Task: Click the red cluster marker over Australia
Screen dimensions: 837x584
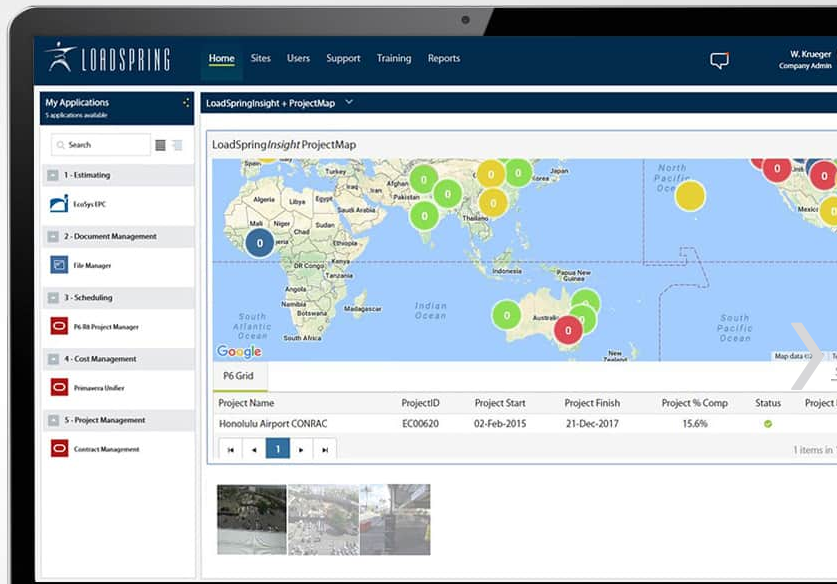Action: (568, 329)
